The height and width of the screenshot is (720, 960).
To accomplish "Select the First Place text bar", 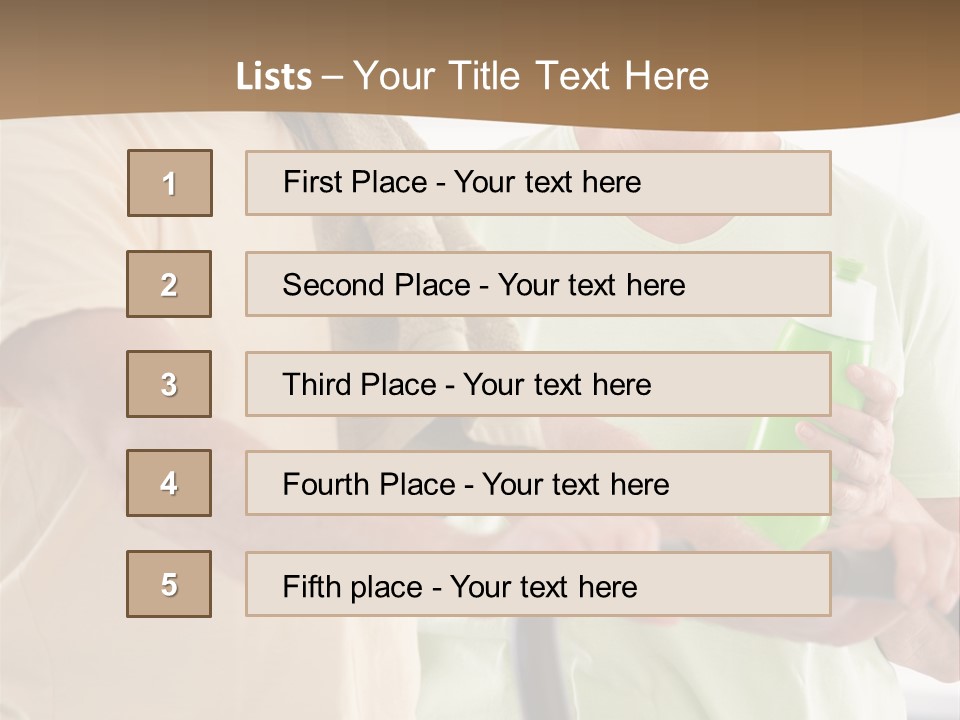I will coord(538,183).
